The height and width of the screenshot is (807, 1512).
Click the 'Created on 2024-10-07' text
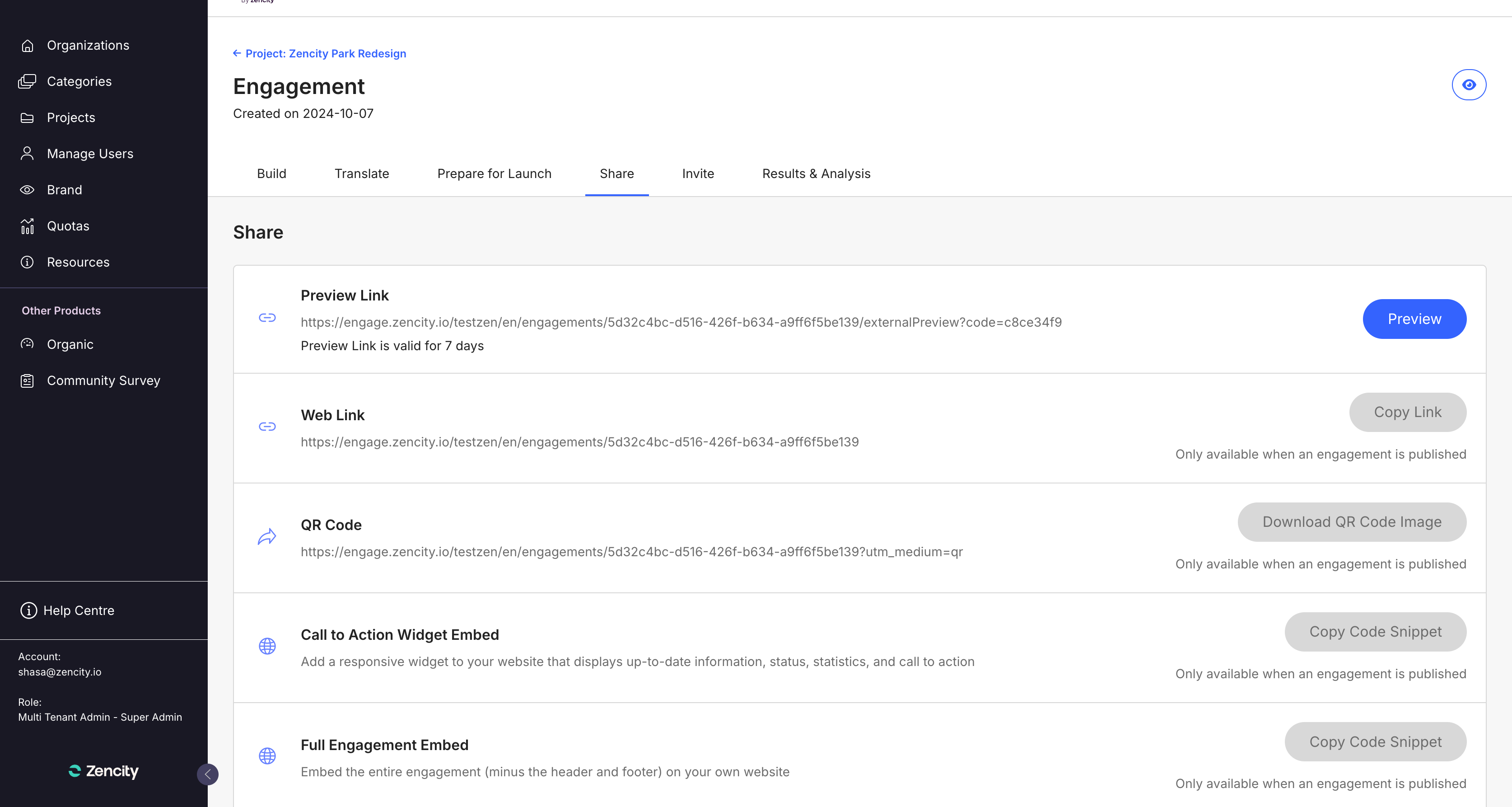click(x=303, y=114)
